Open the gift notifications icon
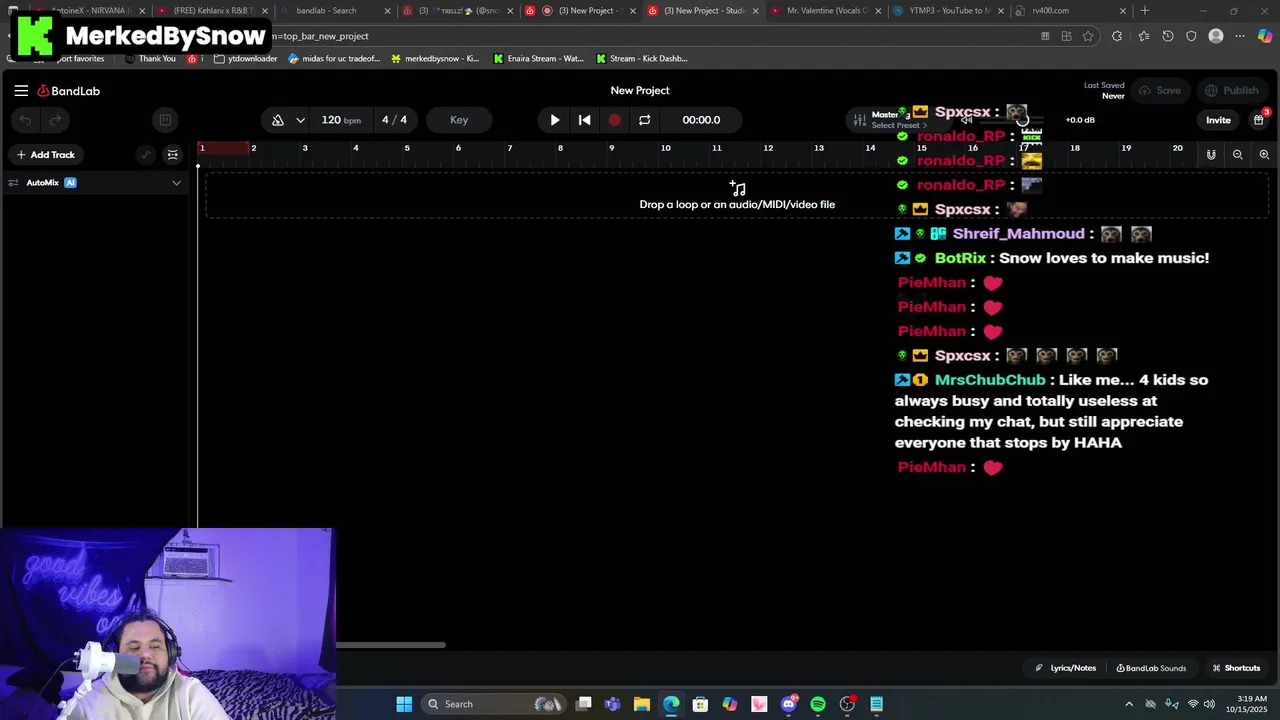The width and height of the screenshot is (1280, 720). (1259, 120)
